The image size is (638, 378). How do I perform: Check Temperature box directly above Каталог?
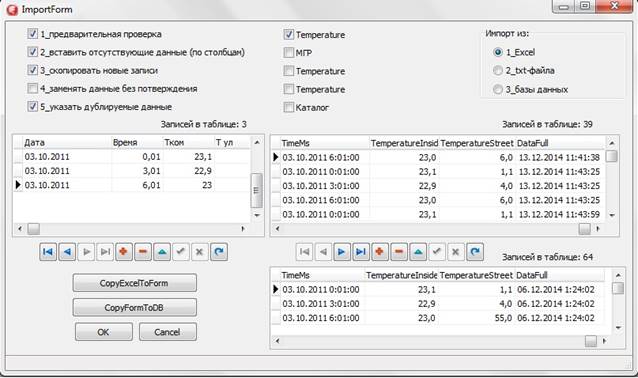click(x=288, y=89)
